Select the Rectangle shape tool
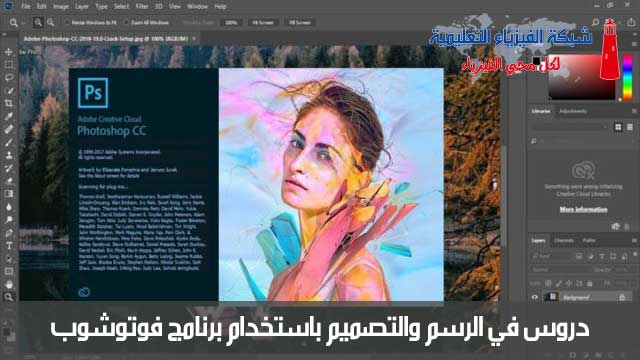Viewport: 640px width, 360px height. click(9, 271)
